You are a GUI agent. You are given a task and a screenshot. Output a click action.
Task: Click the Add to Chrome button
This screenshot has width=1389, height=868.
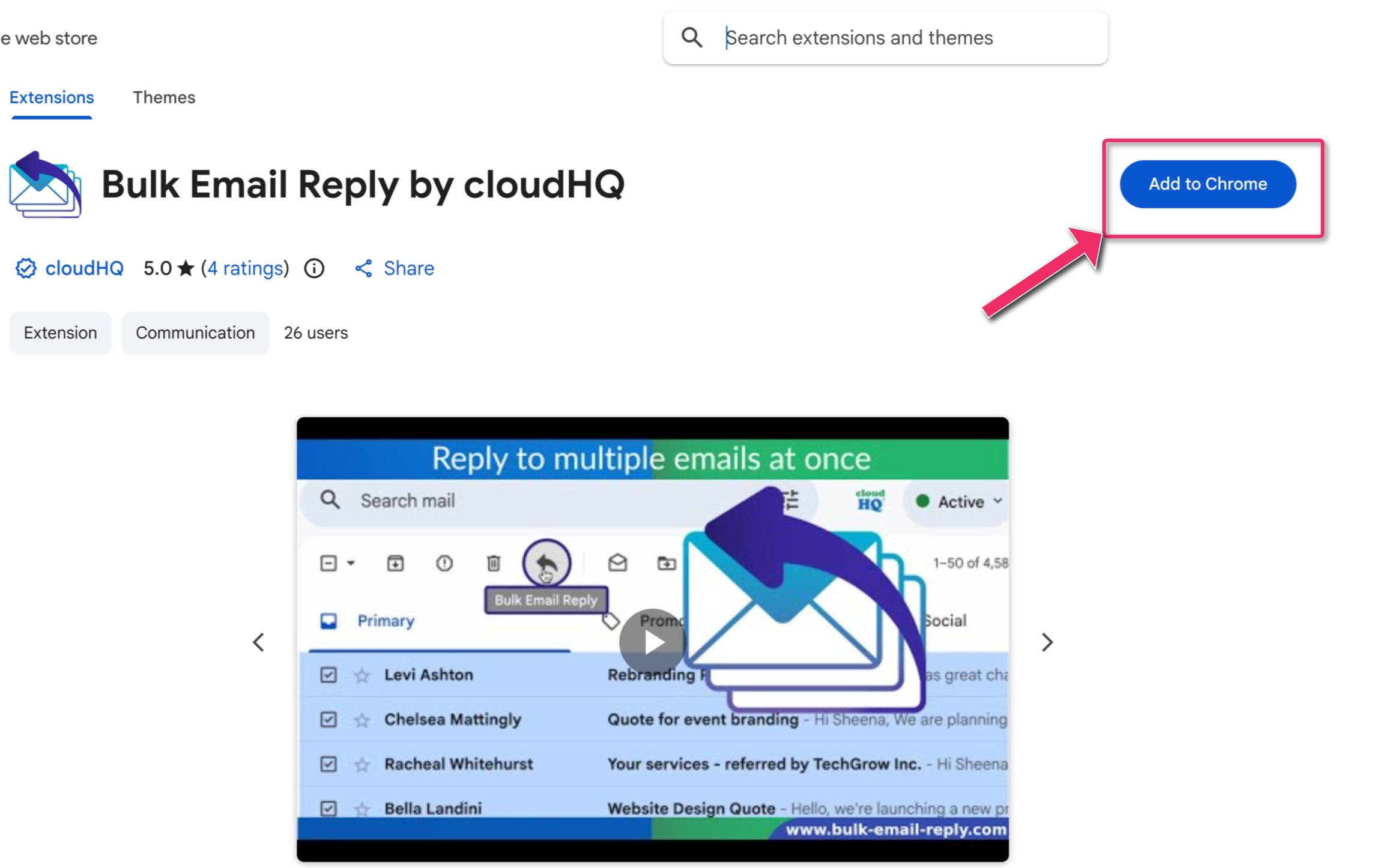coord(1207,184)
